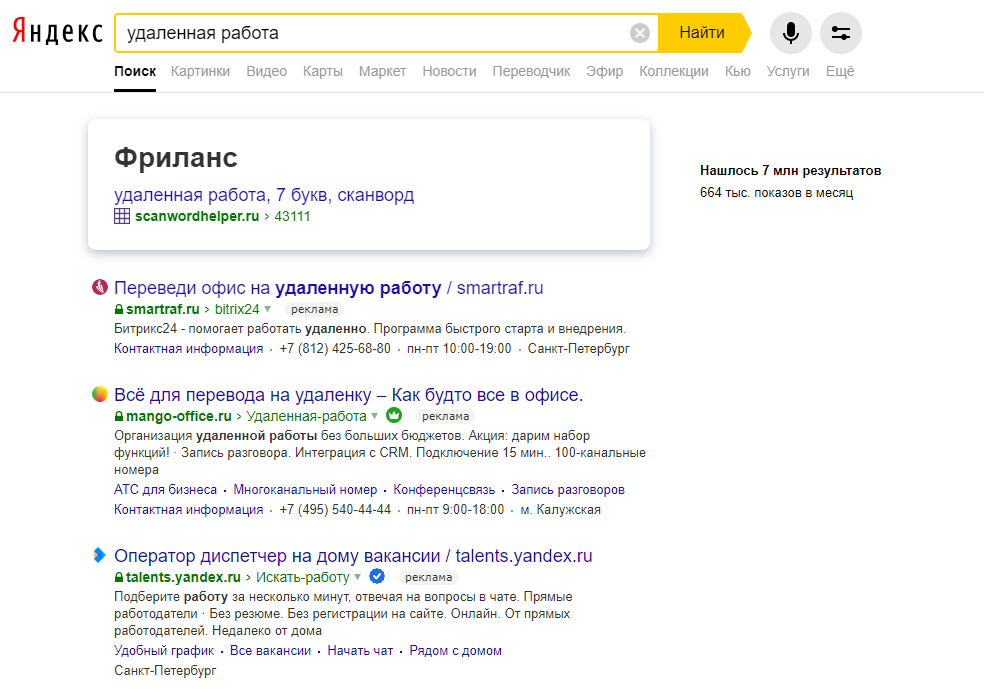Expand the dropdown arrow after Удаленная-работа
984x689 pixels.
click(375, 416)
